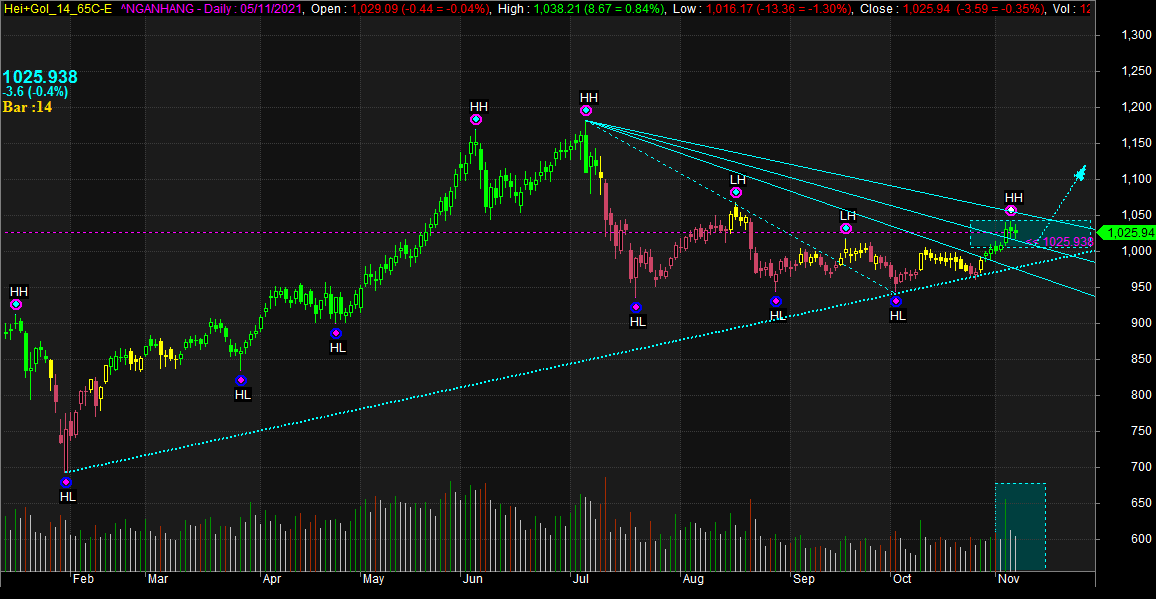
Task: Click the HH marker at the July high
Action: 586,110
